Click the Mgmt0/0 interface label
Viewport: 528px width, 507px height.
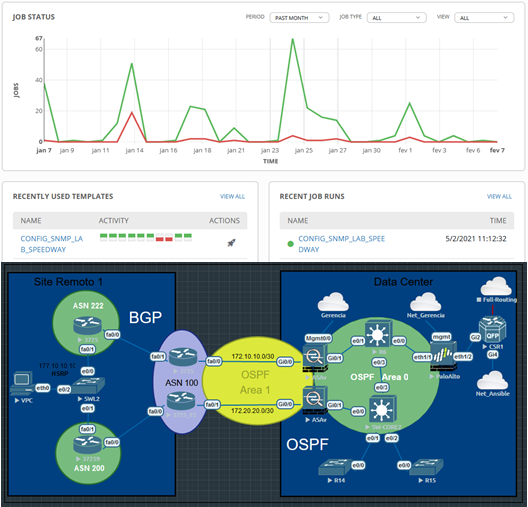coord(318,338)
